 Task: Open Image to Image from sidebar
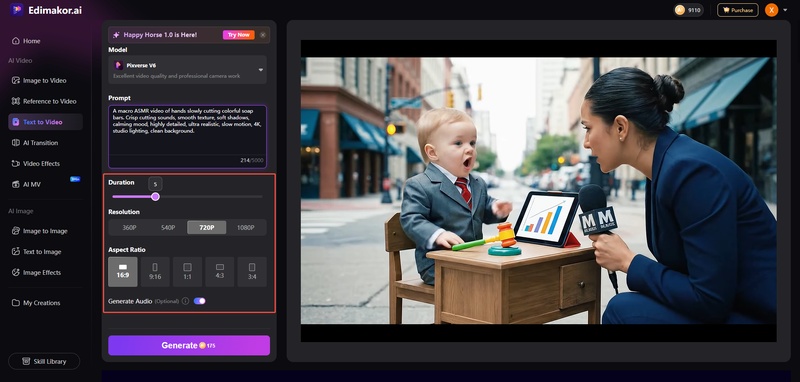pos(45,231)
